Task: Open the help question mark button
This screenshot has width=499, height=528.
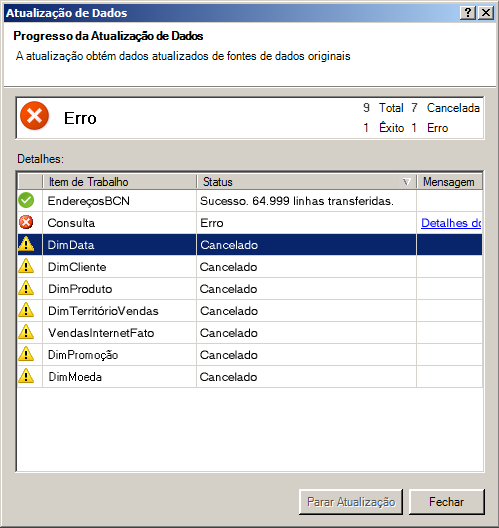Action: [x=468, y=13]
